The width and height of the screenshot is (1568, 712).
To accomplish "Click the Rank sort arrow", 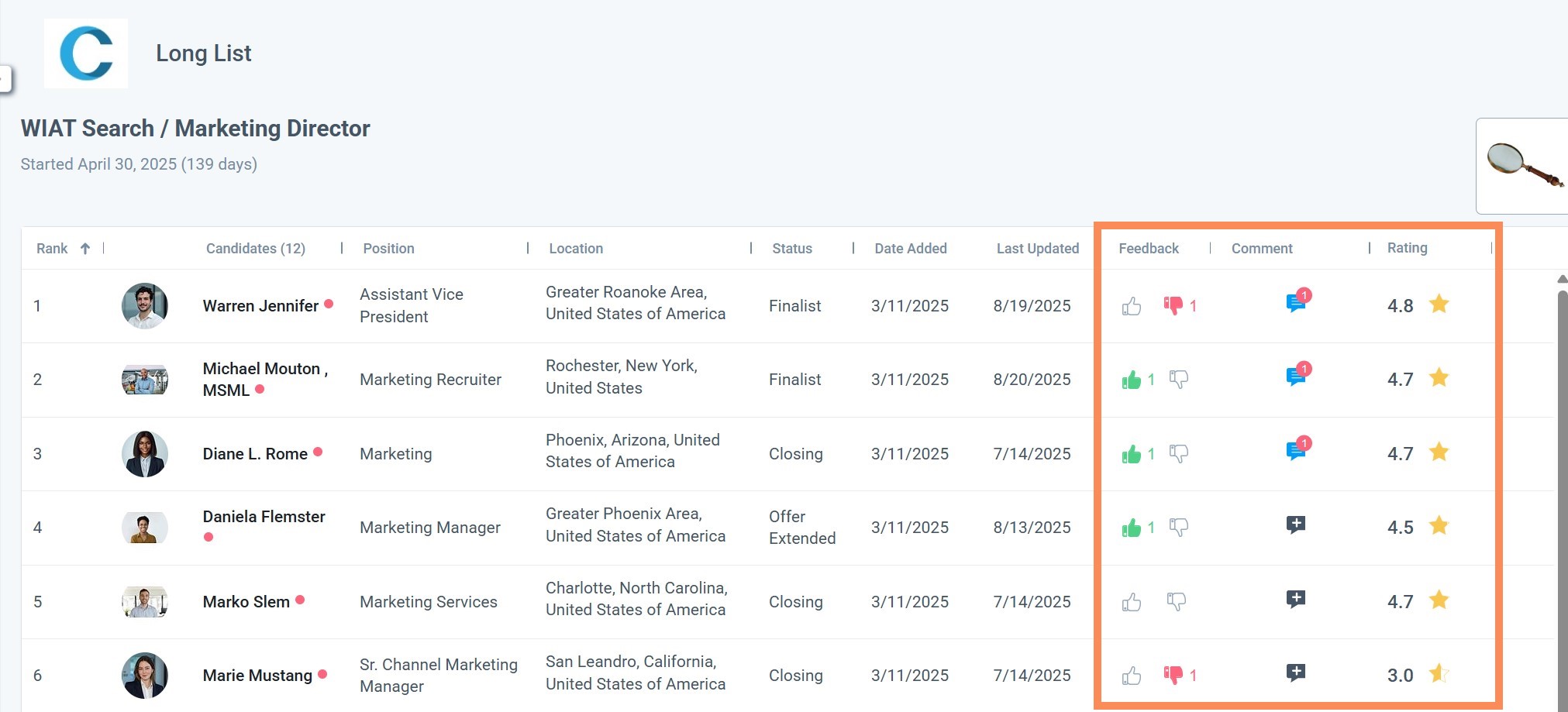I will 85,249.
